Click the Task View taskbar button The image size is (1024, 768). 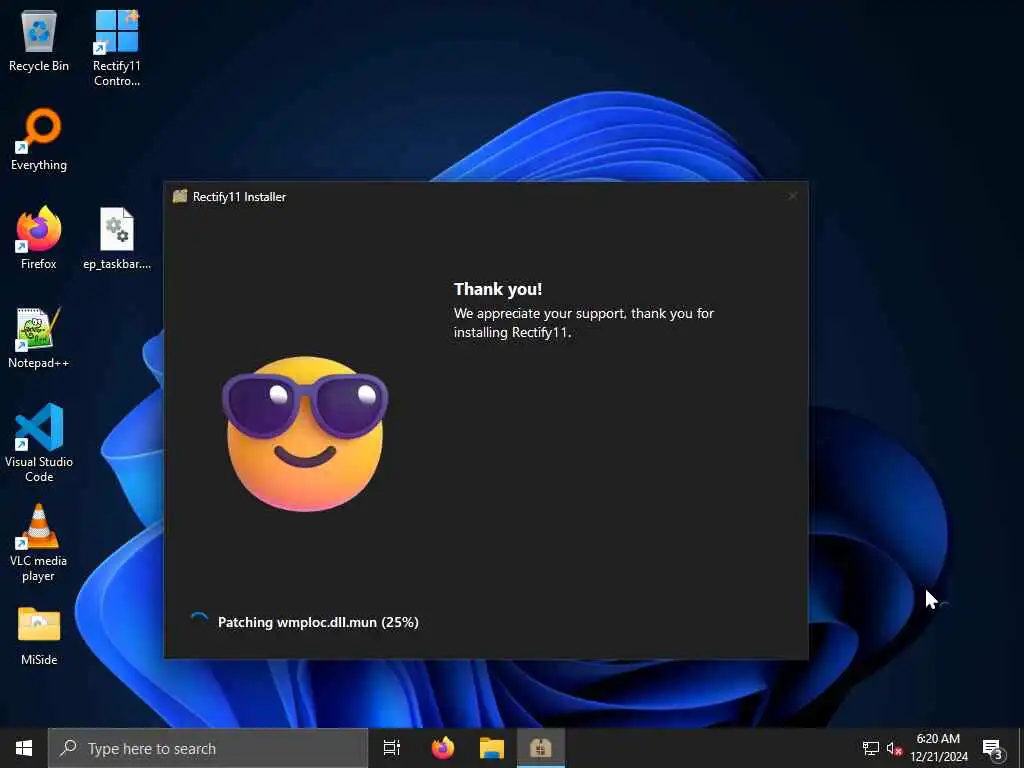(392, 748)
